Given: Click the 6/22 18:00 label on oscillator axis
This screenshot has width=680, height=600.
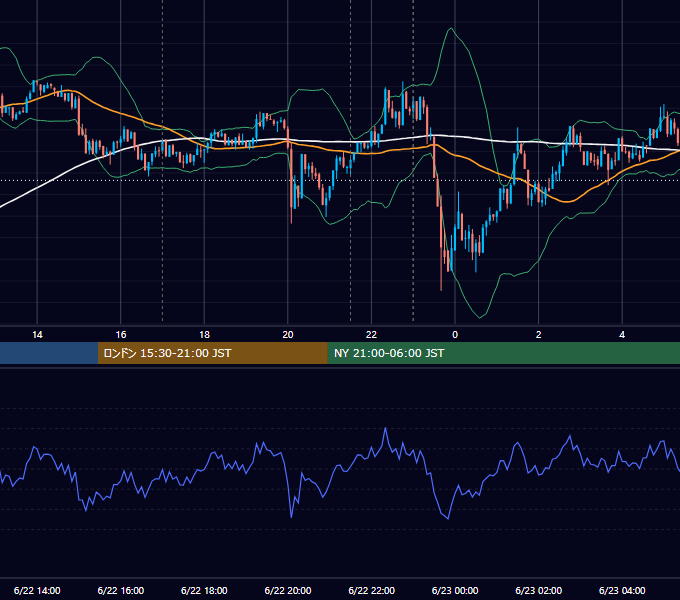Looking at the screenshot, I should point(204,590).
